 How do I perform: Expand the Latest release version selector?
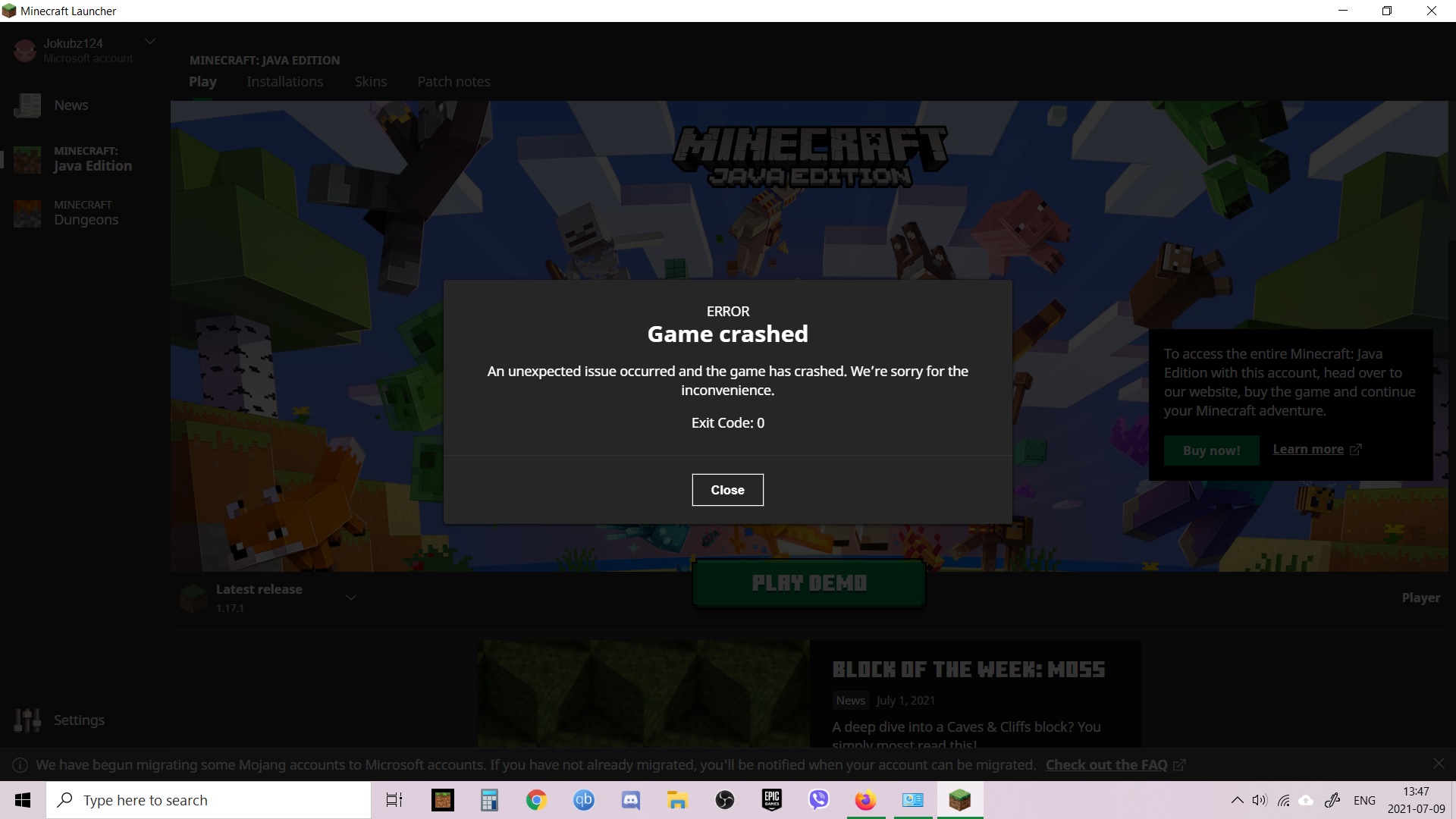(351, 598)
